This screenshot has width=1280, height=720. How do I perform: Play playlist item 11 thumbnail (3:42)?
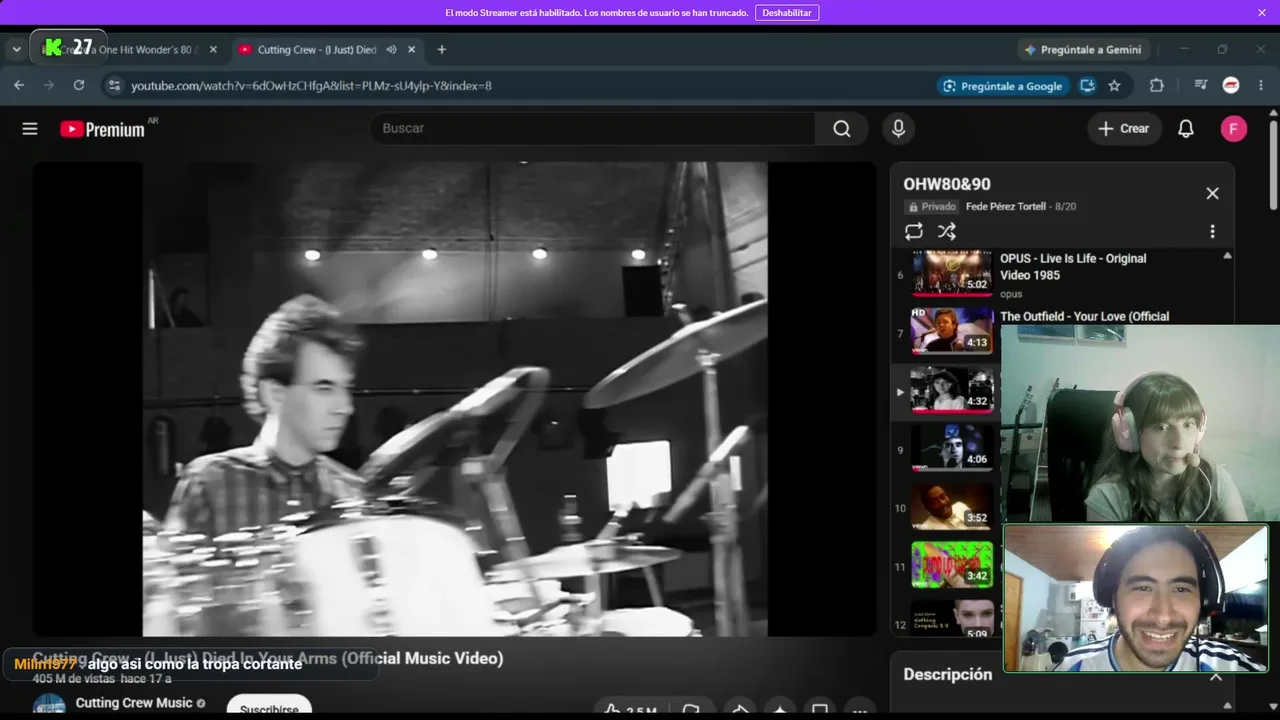pos(952,565)
